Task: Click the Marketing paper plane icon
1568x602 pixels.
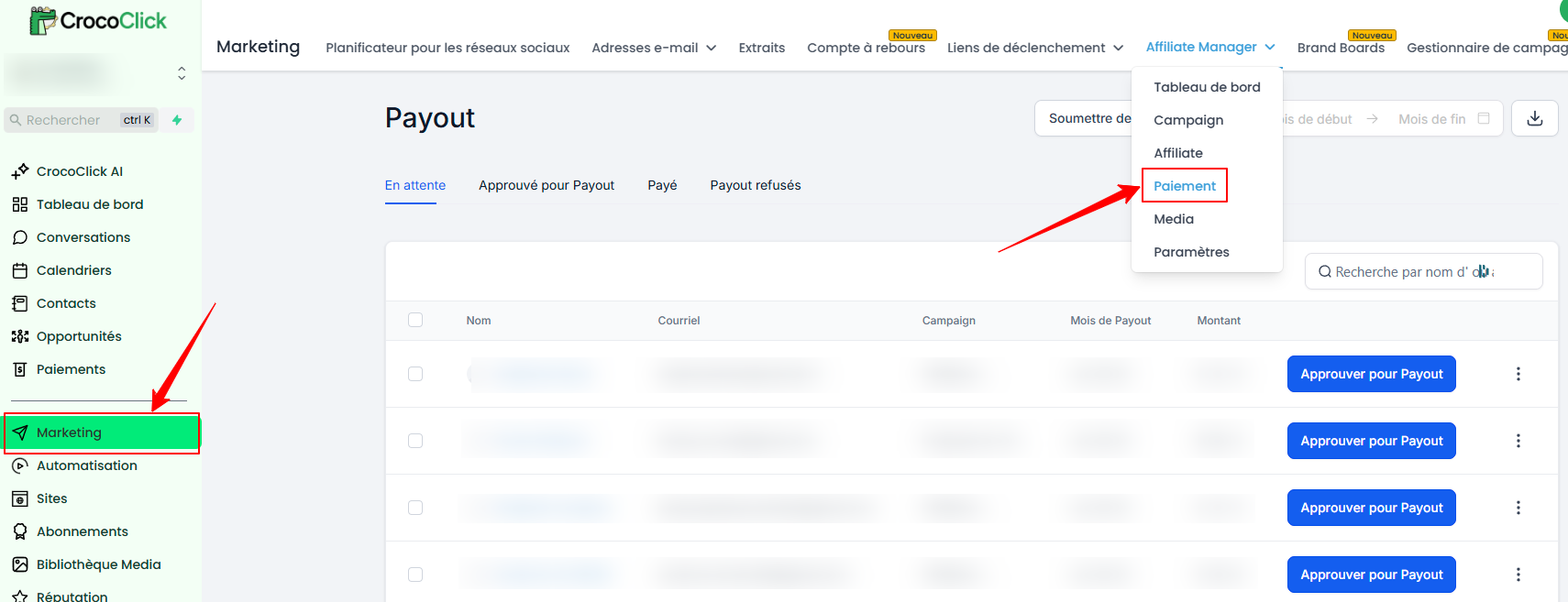Action: (20, 432)
